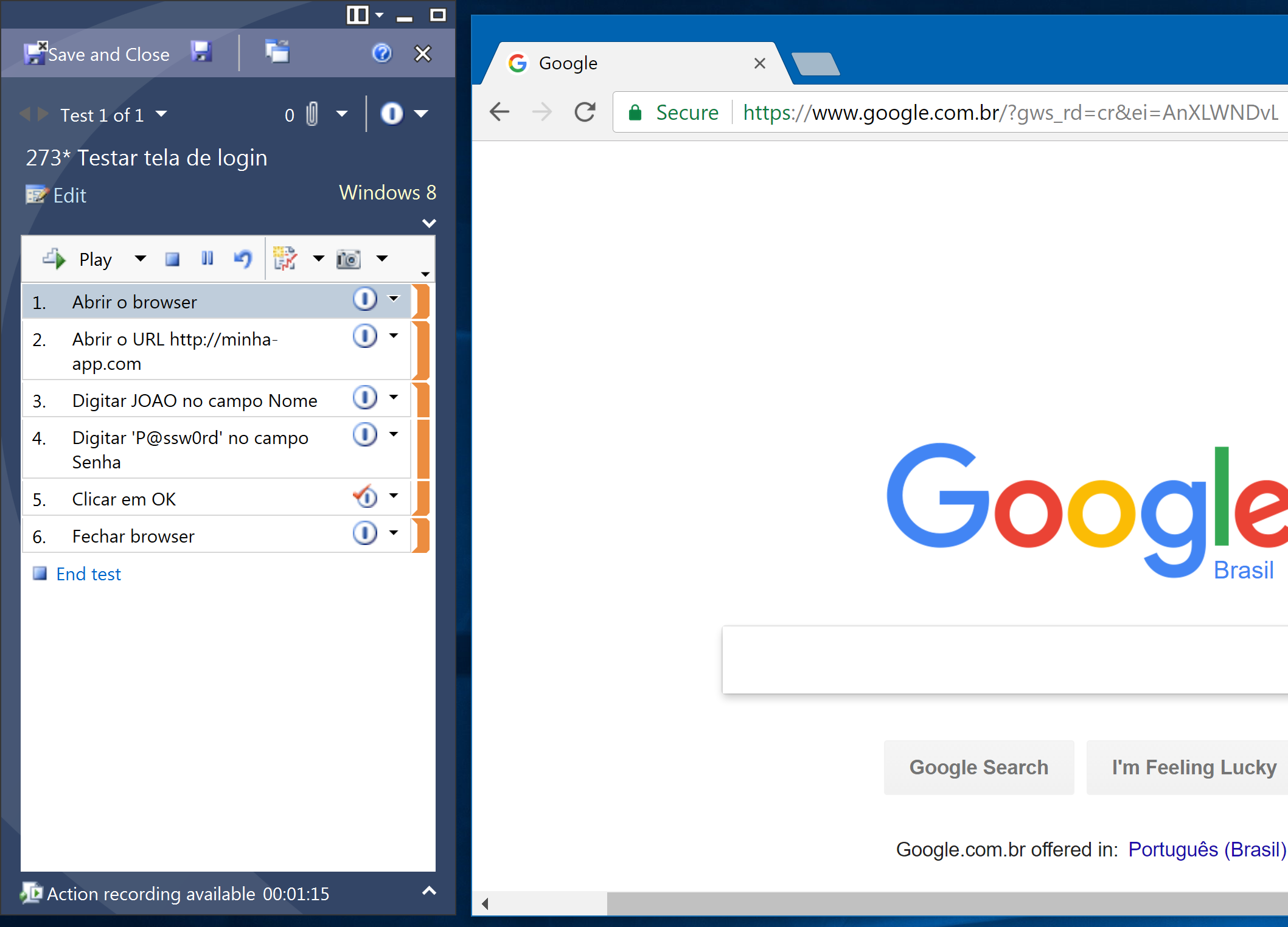Go to next test arrow

point(43,114)
